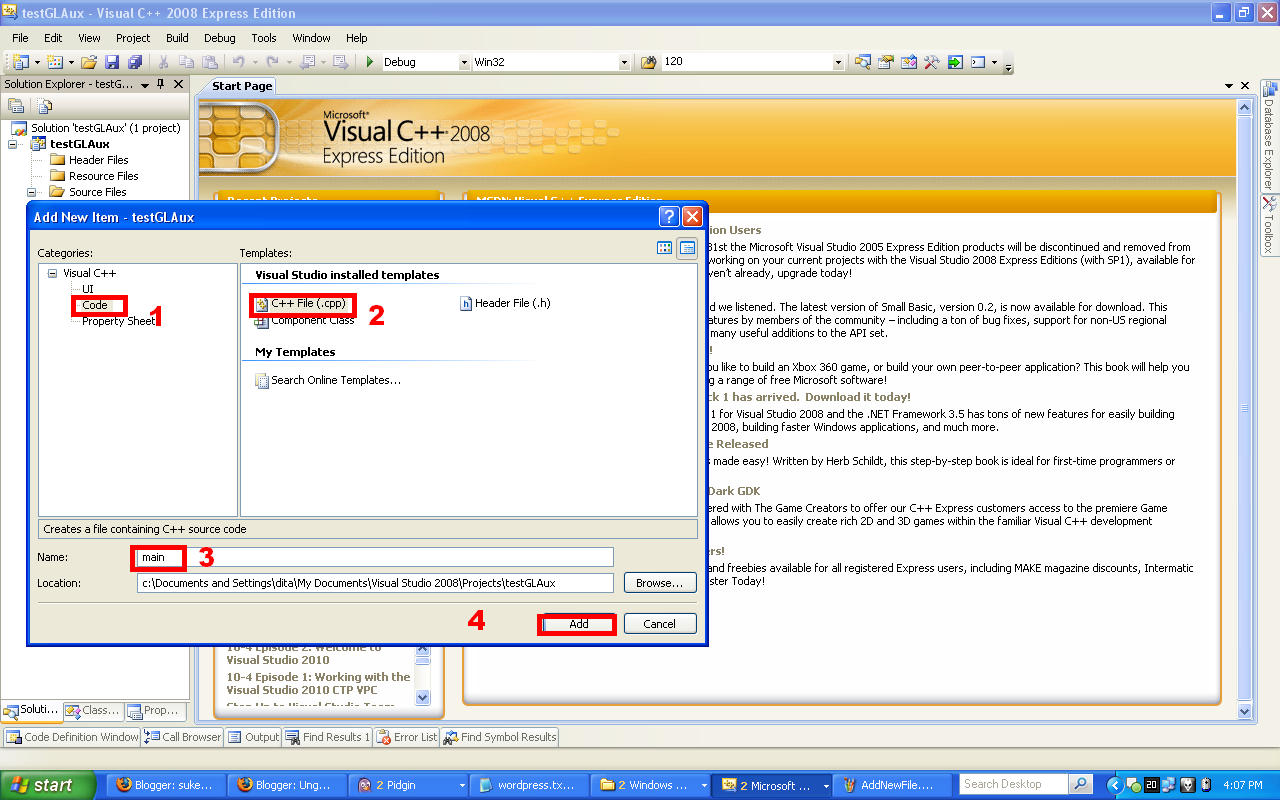Click the Undo toolbar icon
The image size is (1280, 800).
coord(238,62)
